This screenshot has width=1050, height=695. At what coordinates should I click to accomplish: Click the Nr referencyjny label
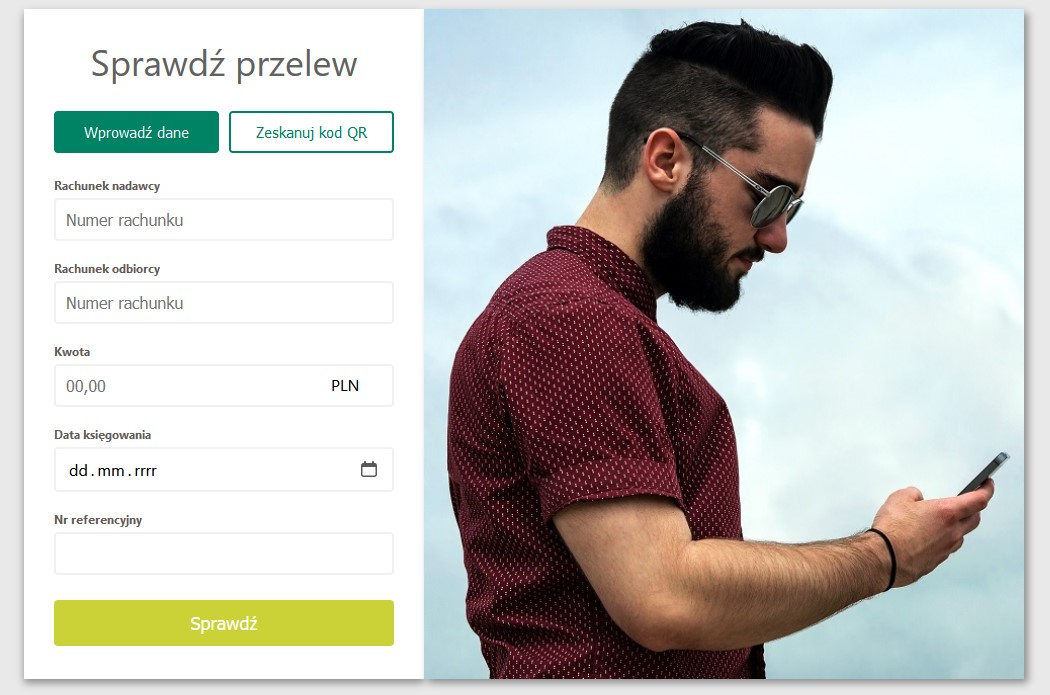click(x=98, y=520)
